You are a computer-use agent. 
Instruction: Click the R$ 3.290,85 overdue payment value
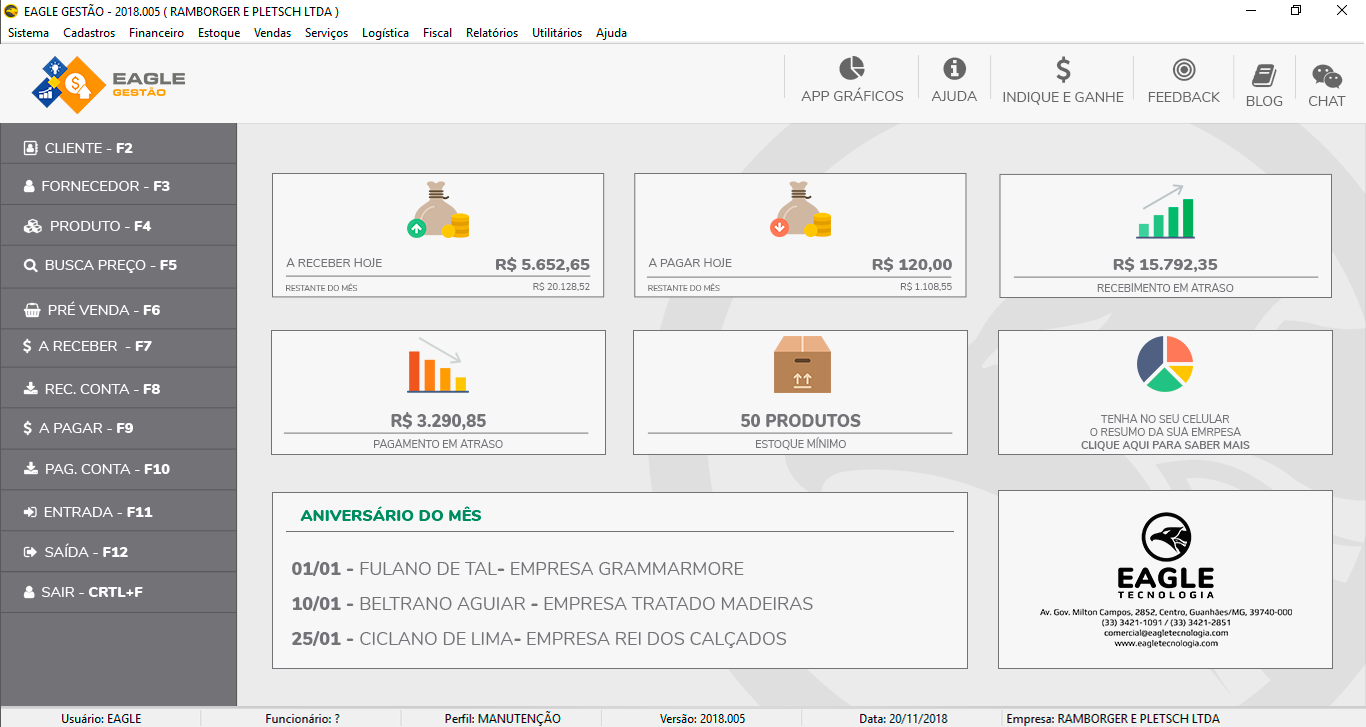pyautogui.click(x=438, y=421)
